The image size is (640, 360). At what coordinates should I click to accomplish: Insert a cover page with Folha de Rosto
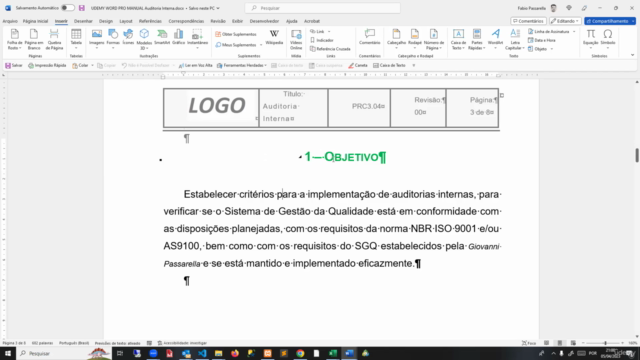(15, 40)
